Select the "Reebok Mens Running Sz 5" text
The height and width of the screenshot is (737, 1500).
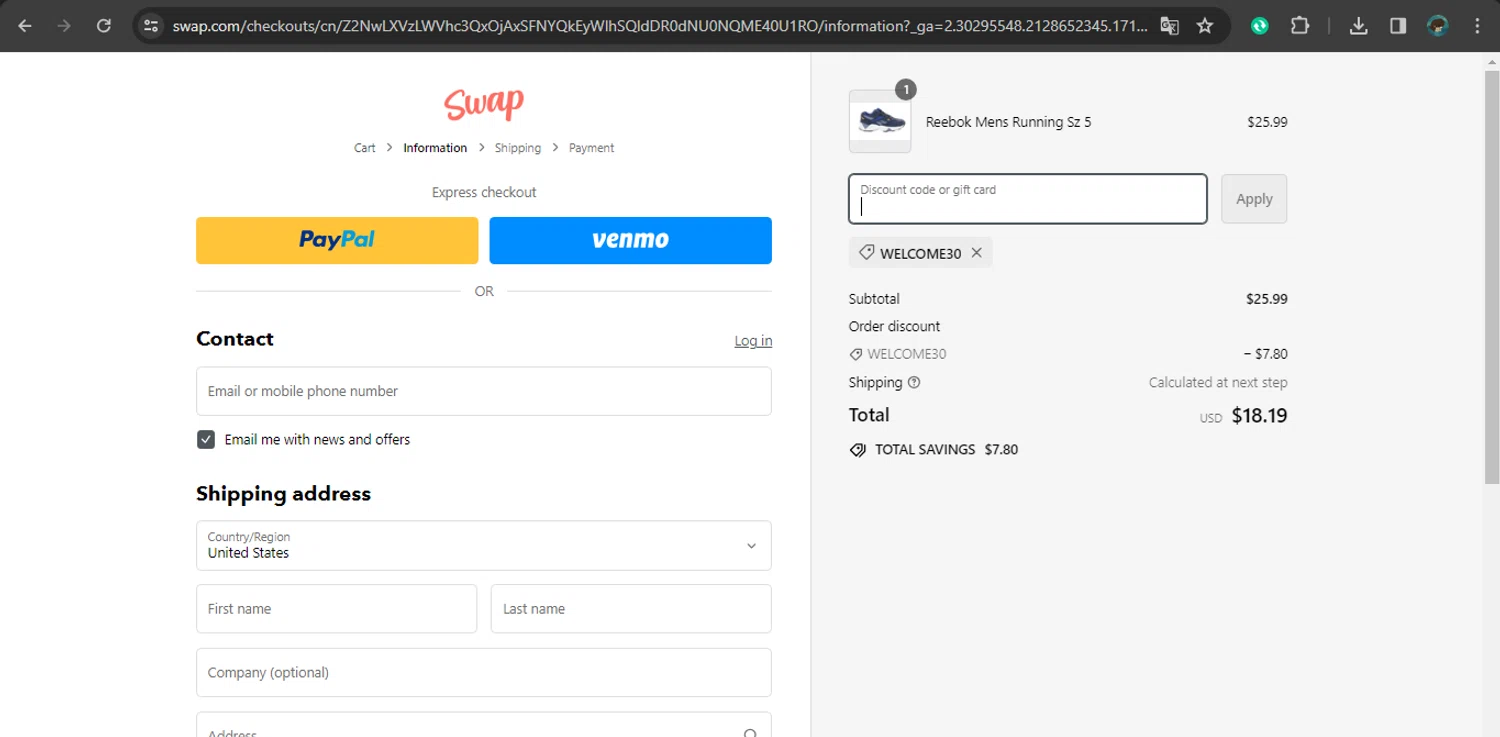click(1008, 122)
